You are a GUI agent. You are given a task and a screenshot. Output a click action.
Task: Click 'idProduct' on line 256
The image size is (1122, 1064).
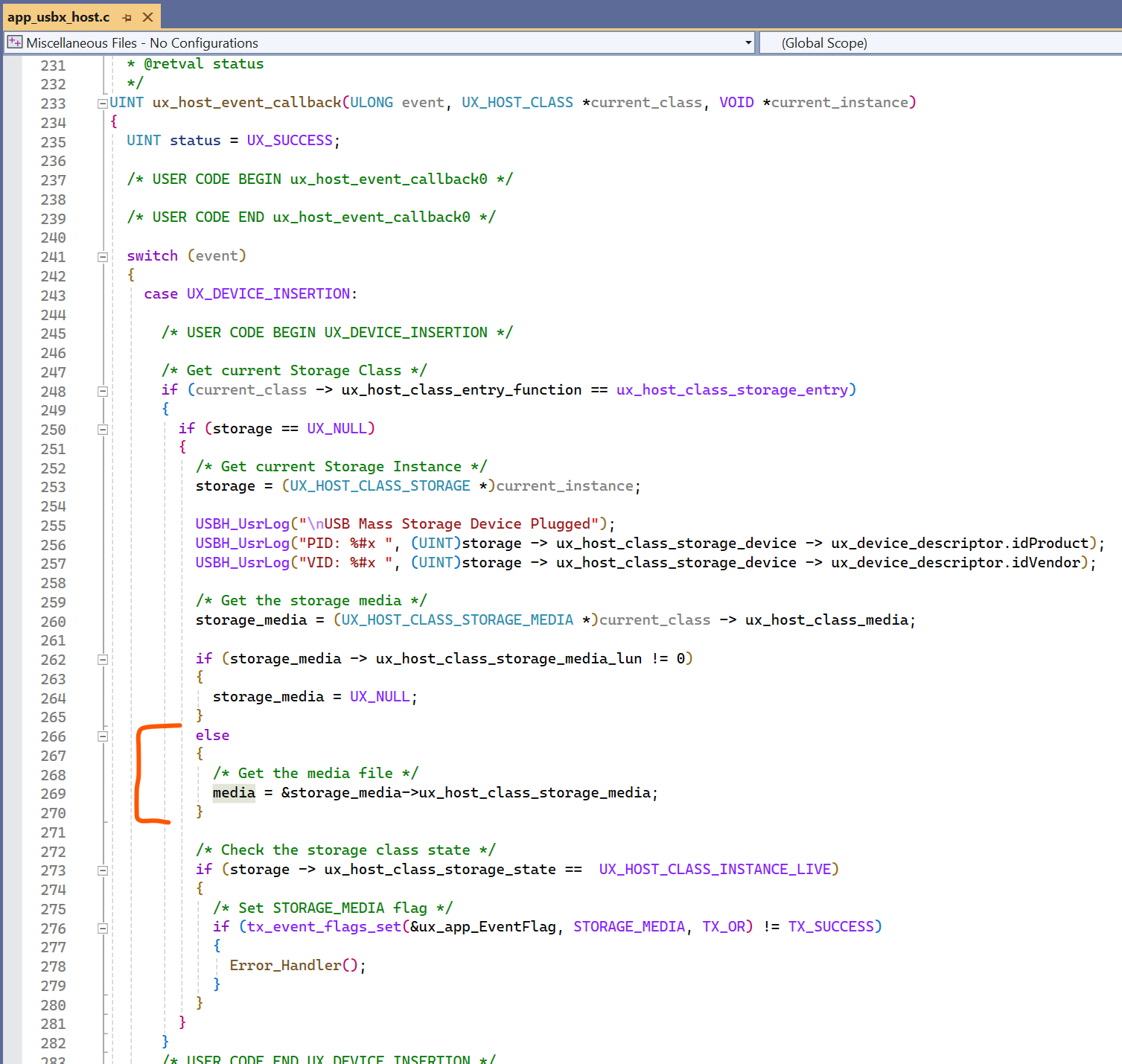click(1050, 543)
